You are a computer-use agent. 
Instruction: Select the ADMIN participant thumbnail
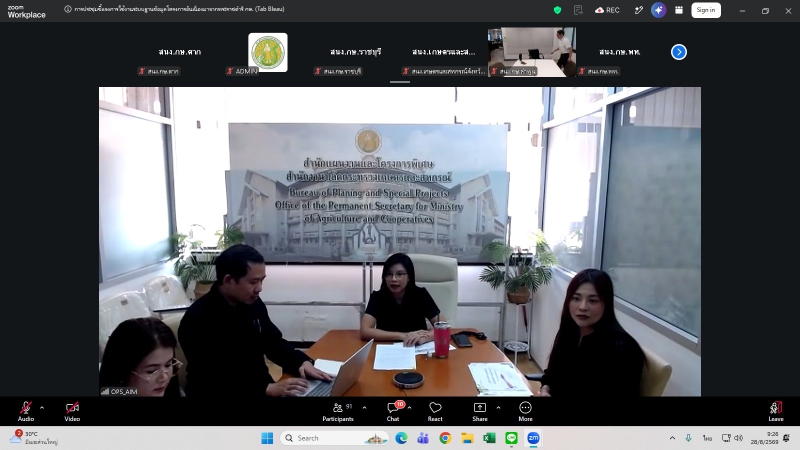pyautogui.click(x=267, y=52)
